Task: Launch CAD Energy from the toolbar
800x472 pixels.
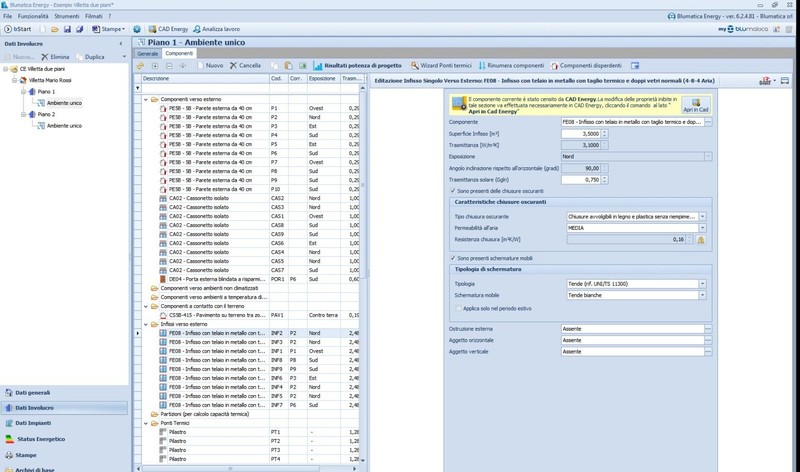Action: (x=168, y=29)
